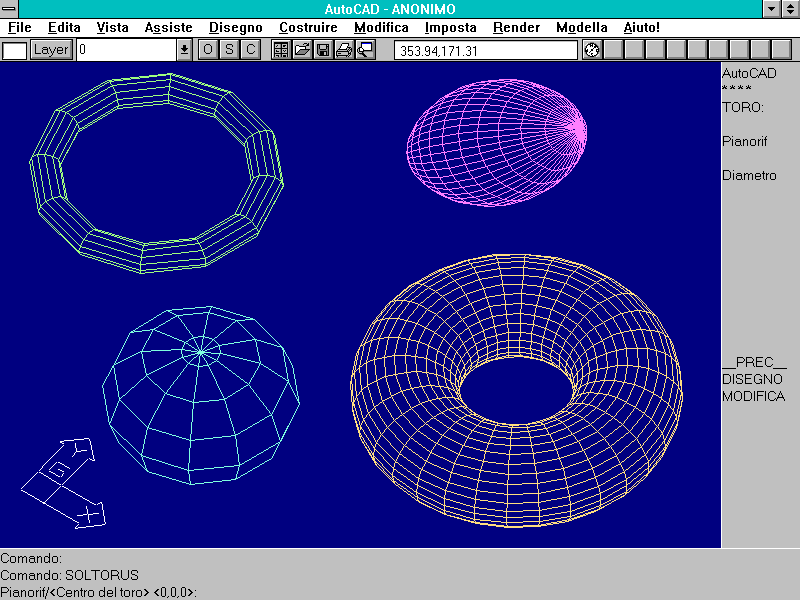
Task: Toggle the C toolbar button
Action: click(x=251, y=50)
